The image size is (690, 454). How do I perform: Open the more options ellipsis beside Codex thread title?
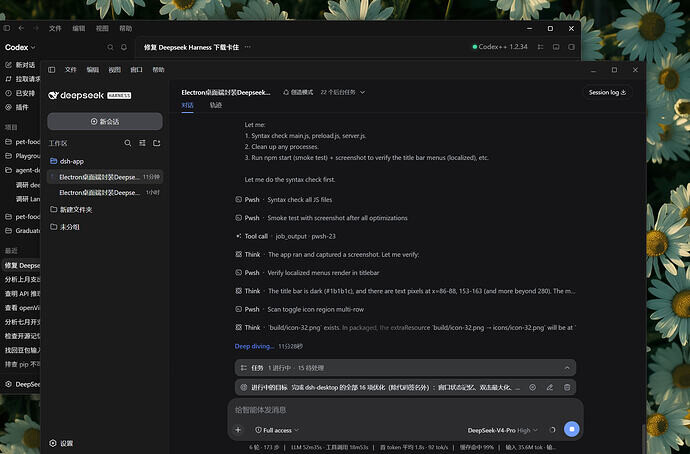(x=248, y=47)
